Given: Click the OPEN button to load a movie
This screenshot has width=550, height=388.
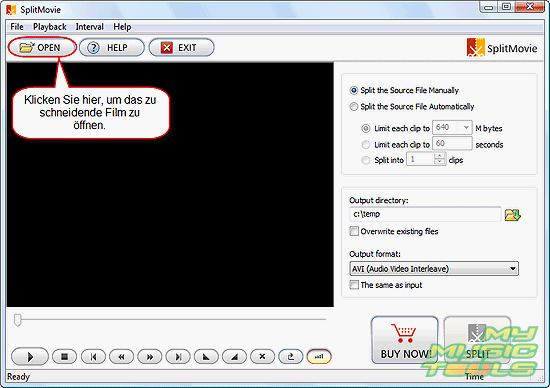Looking at the screenshot, I should tap(42, 47).
